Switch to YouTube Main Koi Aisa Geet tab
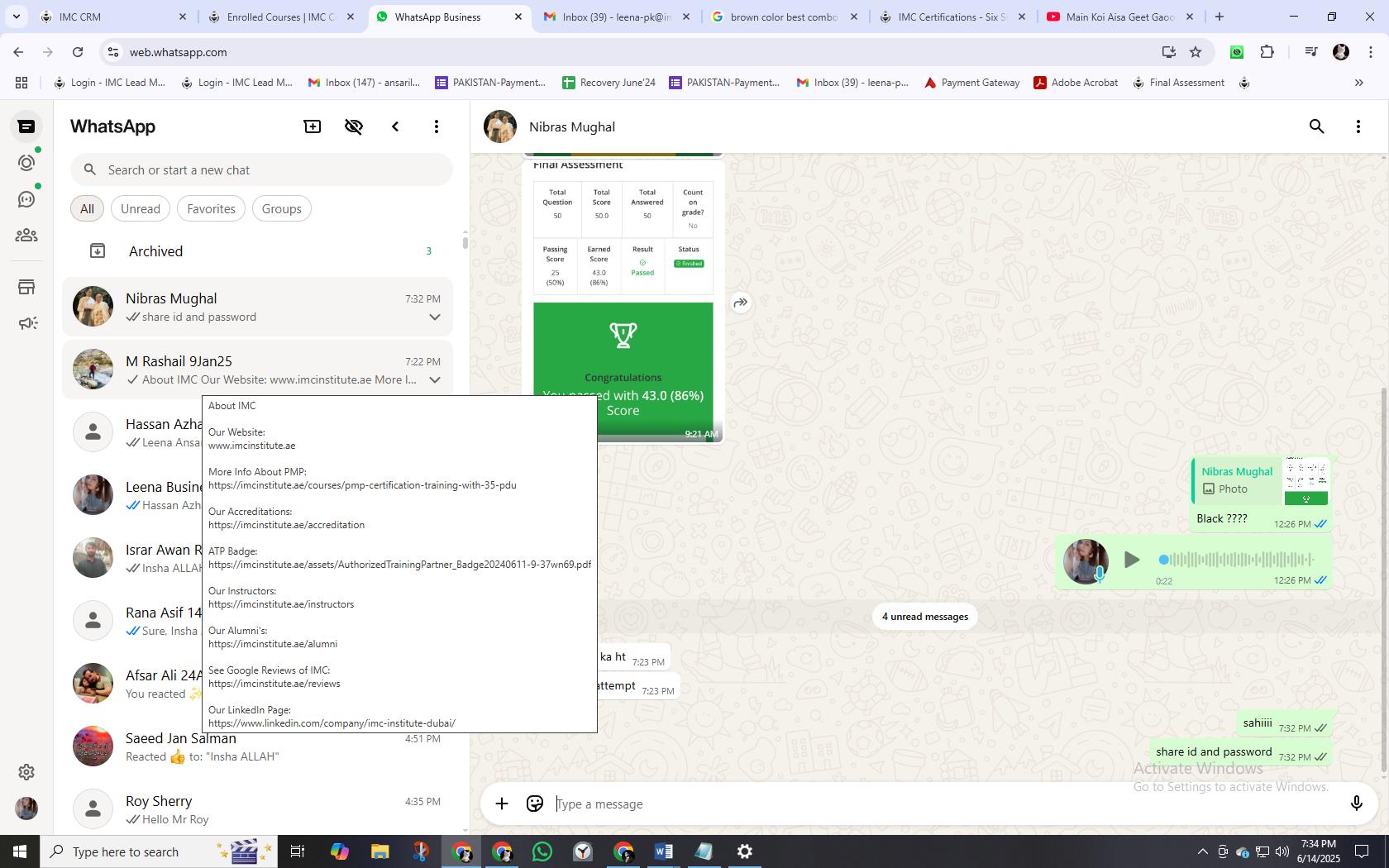The width and height of the screenshot is (1389, 868). click(1120, 17)
